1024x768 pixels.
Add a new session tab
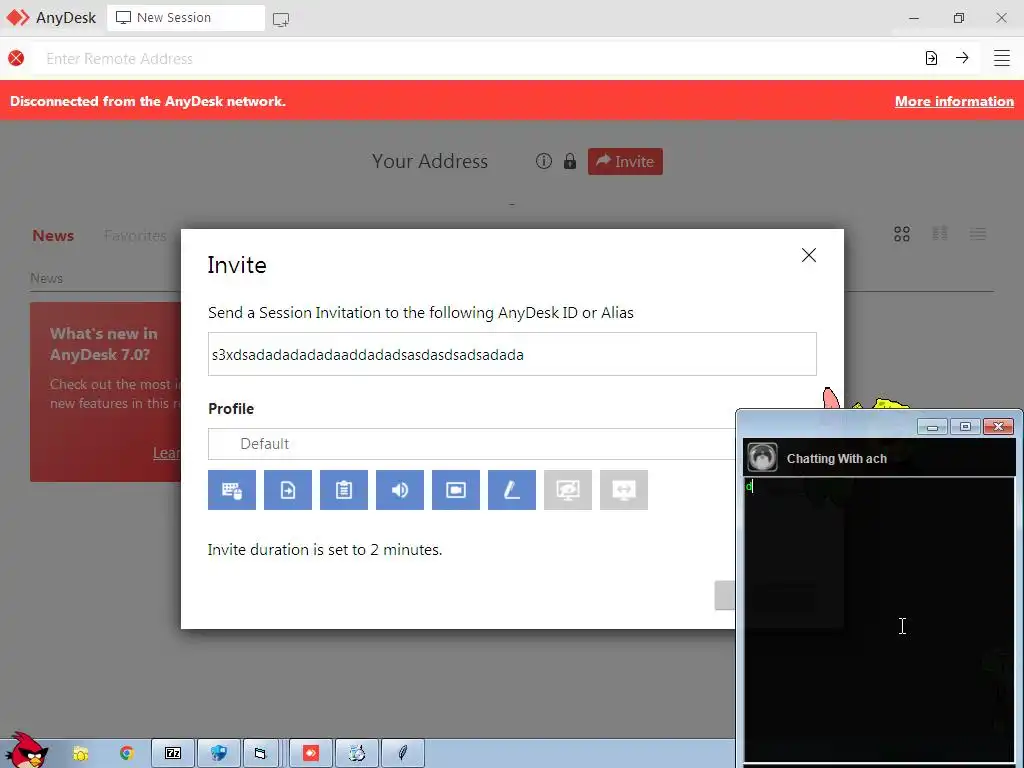pyautogui.click(x=281, y=20)
